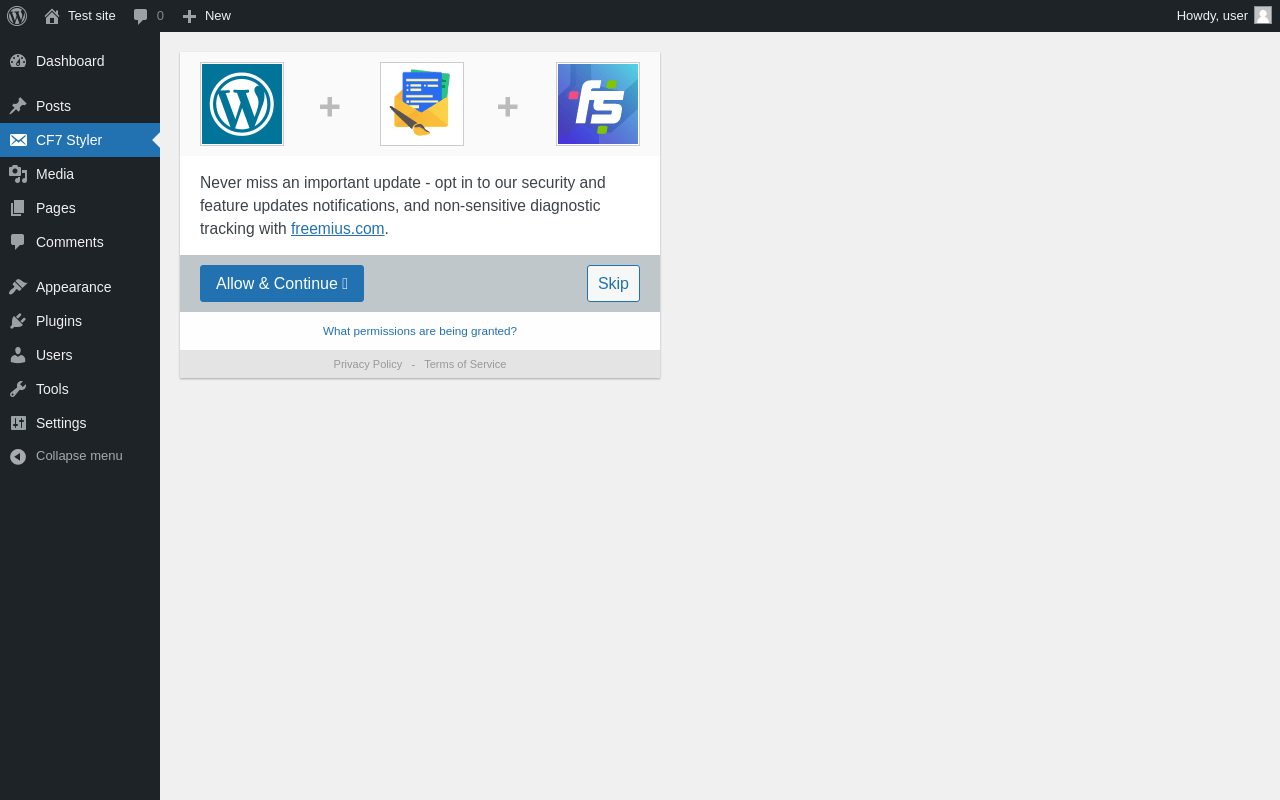Open the New content menu
Image resolution: width=1280 pixels, height=800 pixels.
206,16
